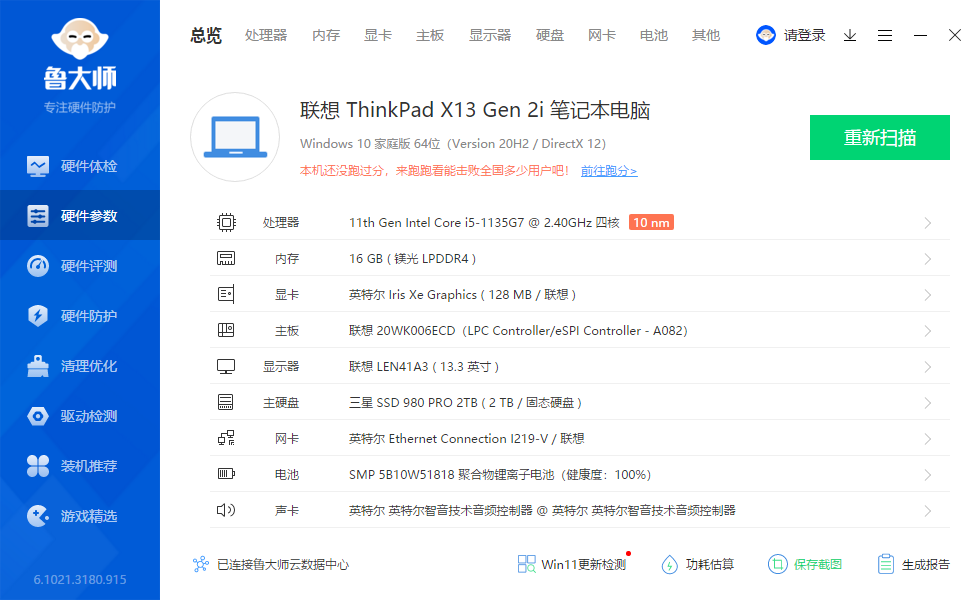This screenshot has height=600, width=980.
Task: Open 装机推荐 clover icon
Action: tap(38, 466)
